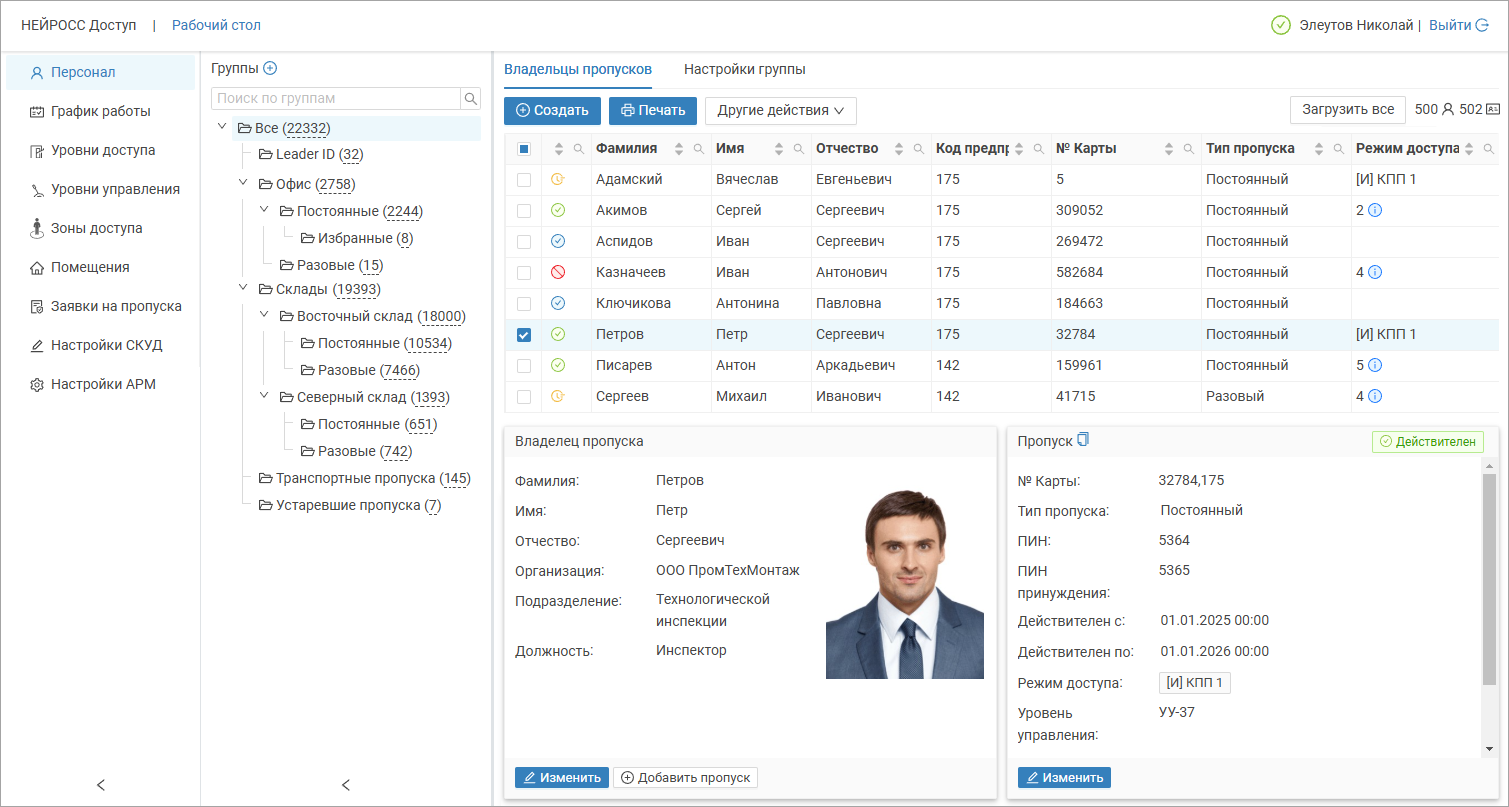Uncheck the Петров row checkbox

(524, 334)
